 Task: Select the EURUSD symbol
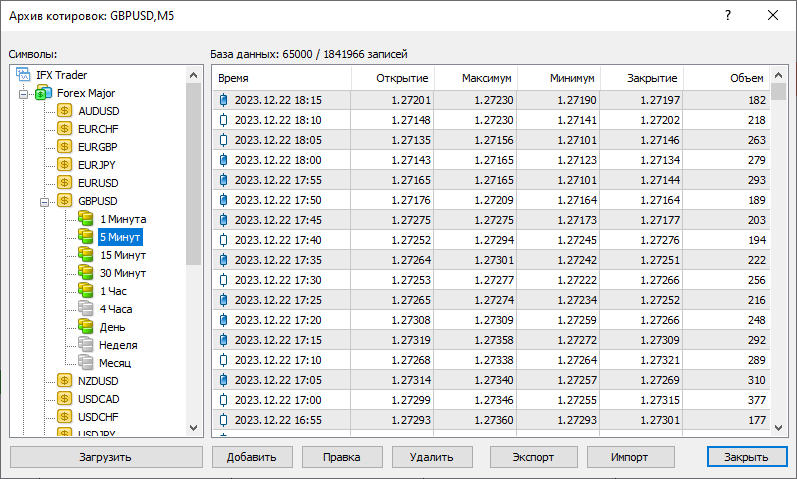(98, 183)
